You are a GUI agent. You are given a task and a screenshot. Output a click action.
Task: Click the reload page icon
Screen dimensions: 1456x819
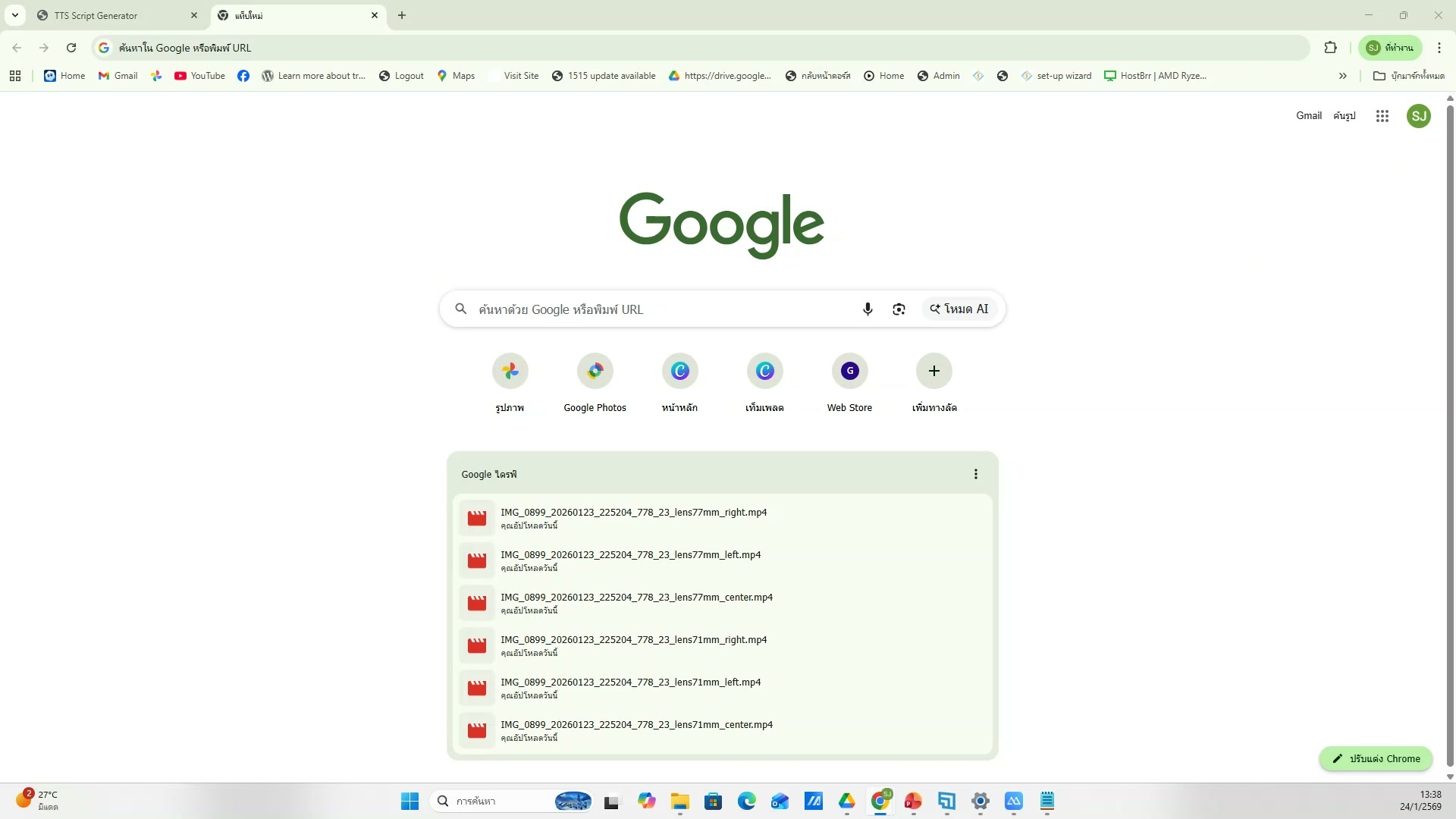[x=71, y=48]
